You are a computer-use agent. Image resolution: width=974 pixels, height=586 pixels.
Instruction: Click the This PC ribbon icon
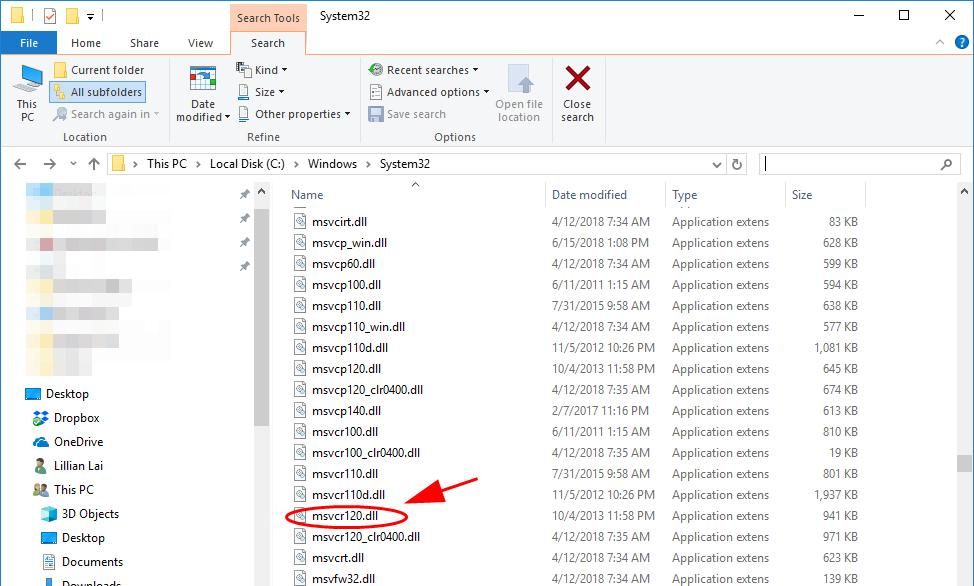point(27,80)
